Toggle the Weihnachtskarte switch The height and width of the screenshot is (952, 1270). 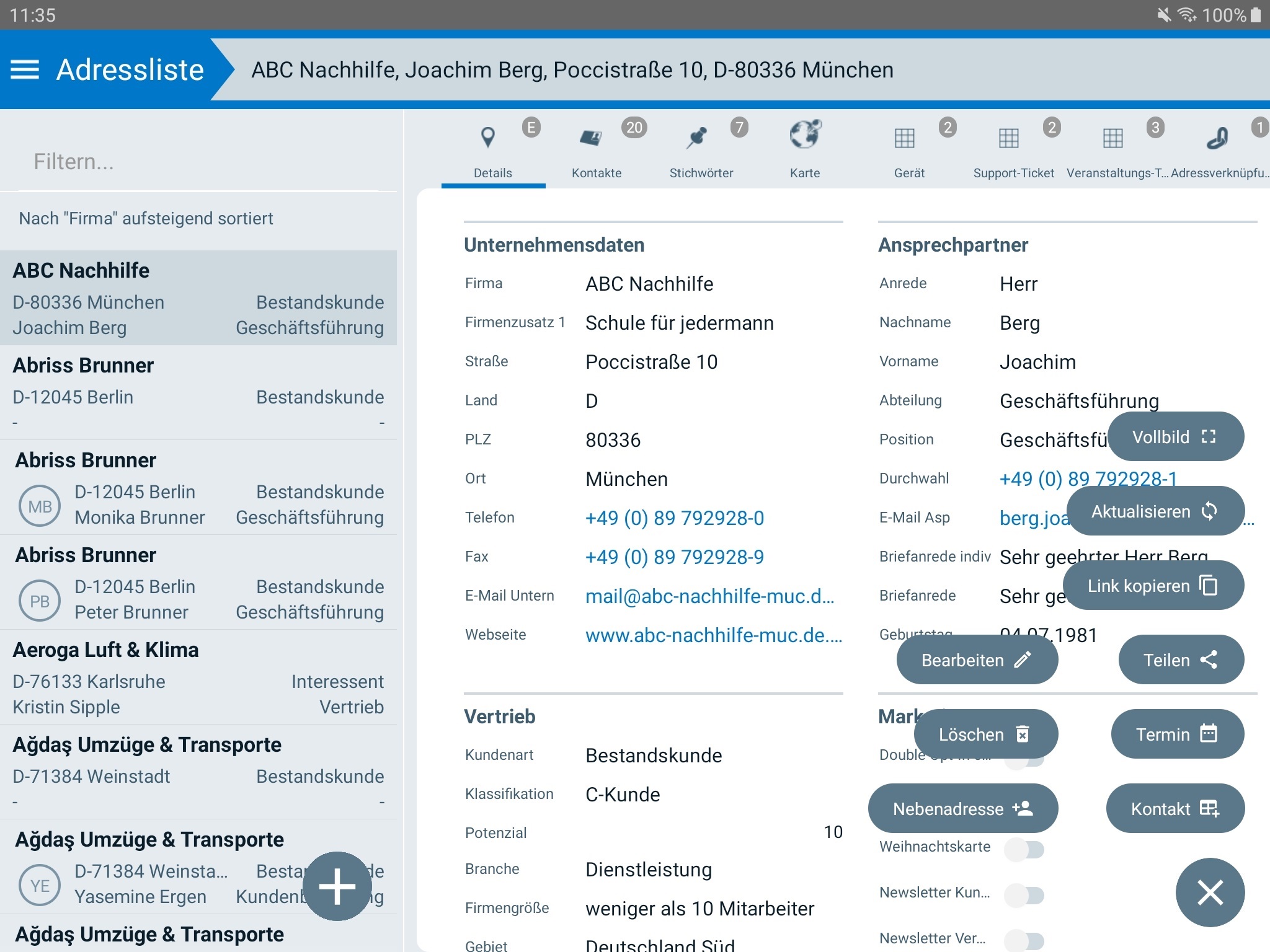click(1024, 849)
